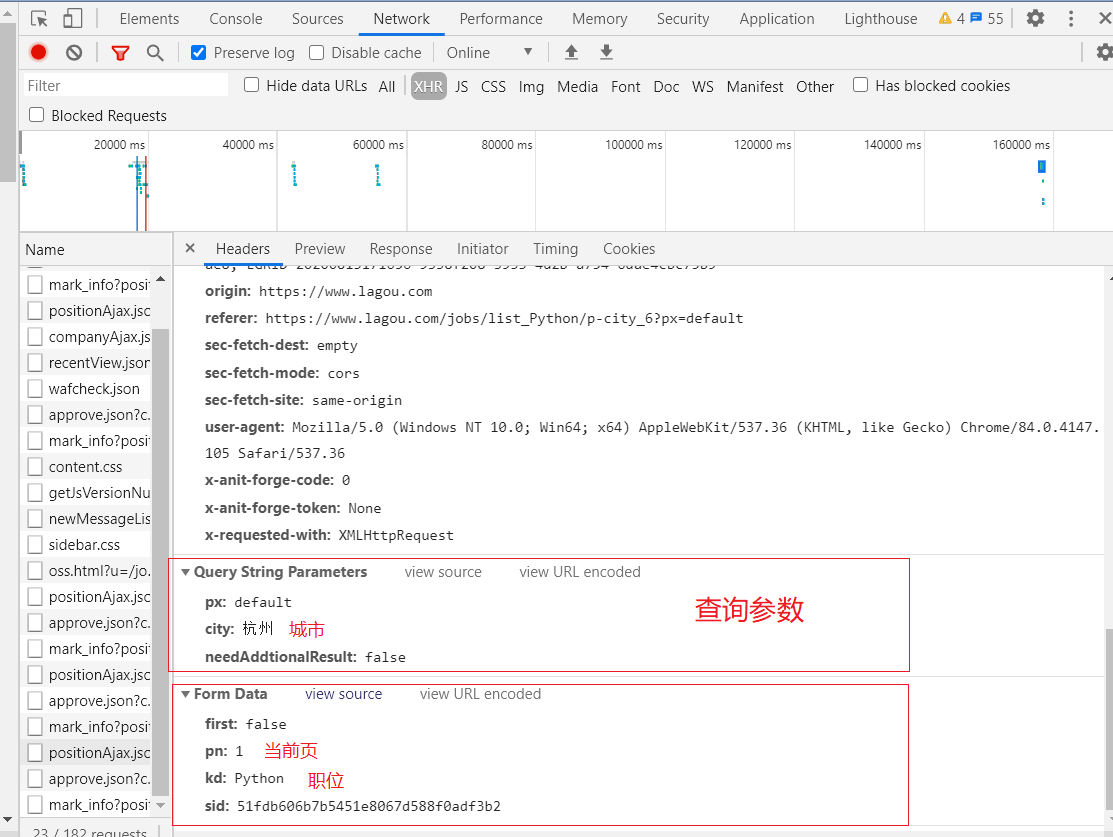Open the Response tab of the request
The width and height of the screenshot is (1113, 837).
pos(400,249)
